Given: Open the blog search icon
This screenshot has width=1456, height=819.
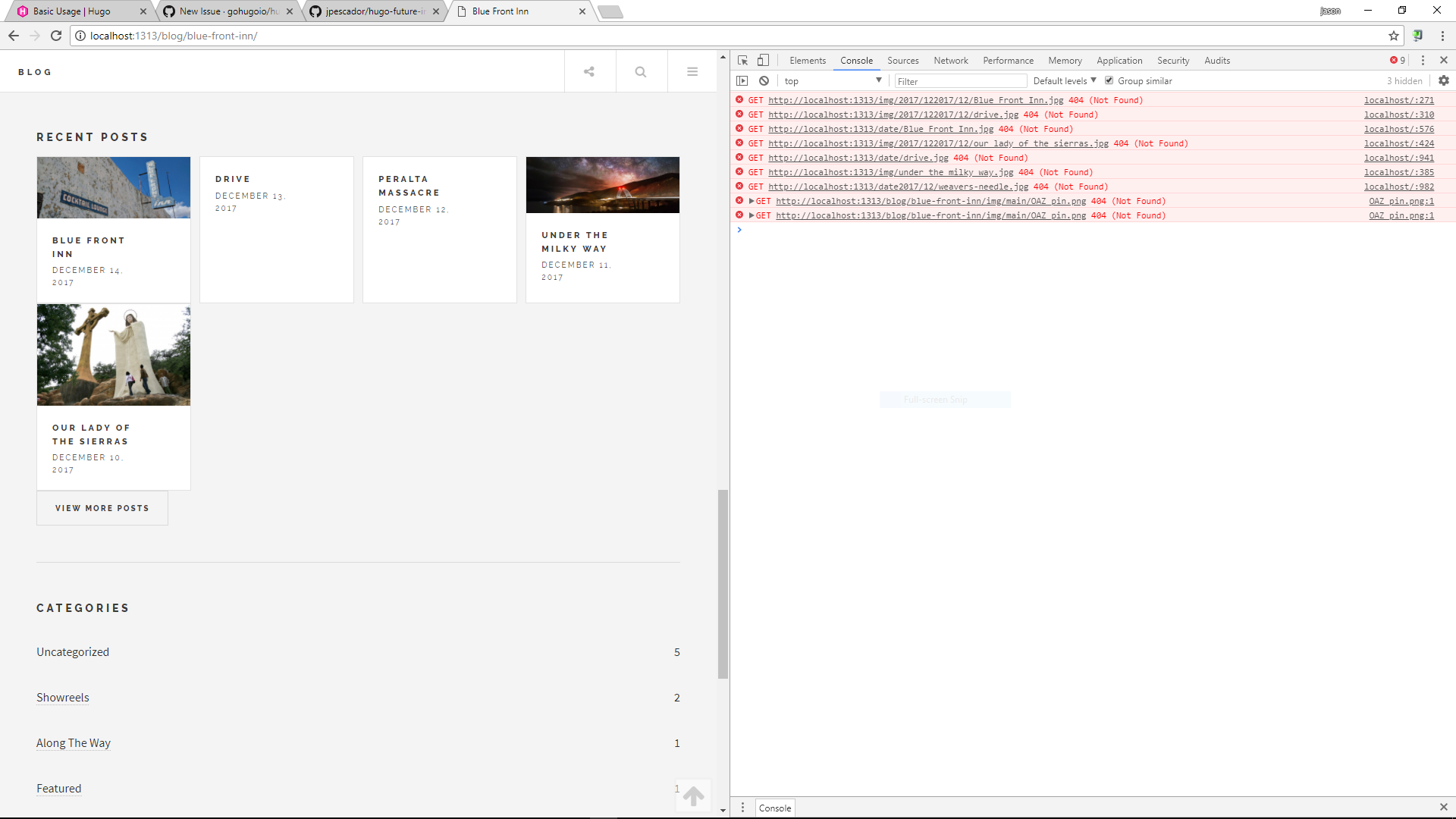Looking at the screenshot, I should pyautogui.click(x=641, y=71).
